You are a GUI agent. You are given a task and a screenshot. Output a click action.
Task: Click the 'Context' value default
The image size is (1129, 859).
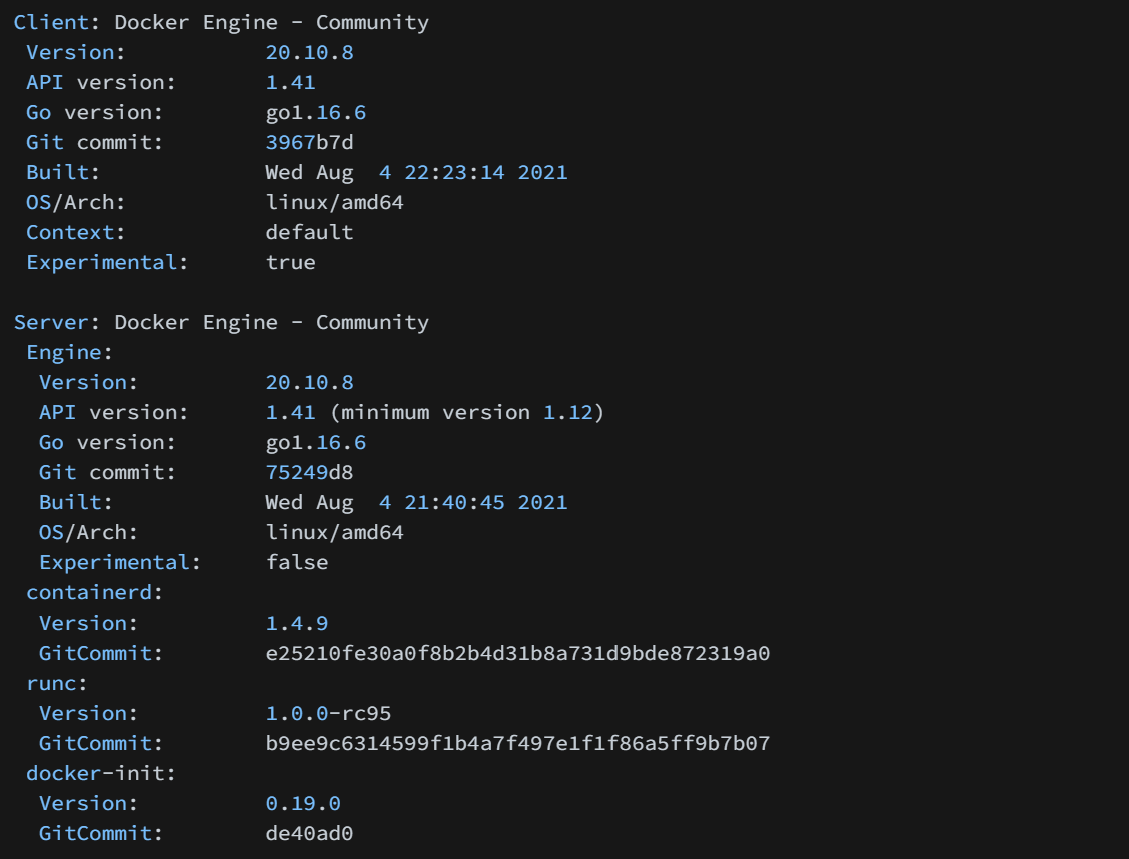point(309,232)
